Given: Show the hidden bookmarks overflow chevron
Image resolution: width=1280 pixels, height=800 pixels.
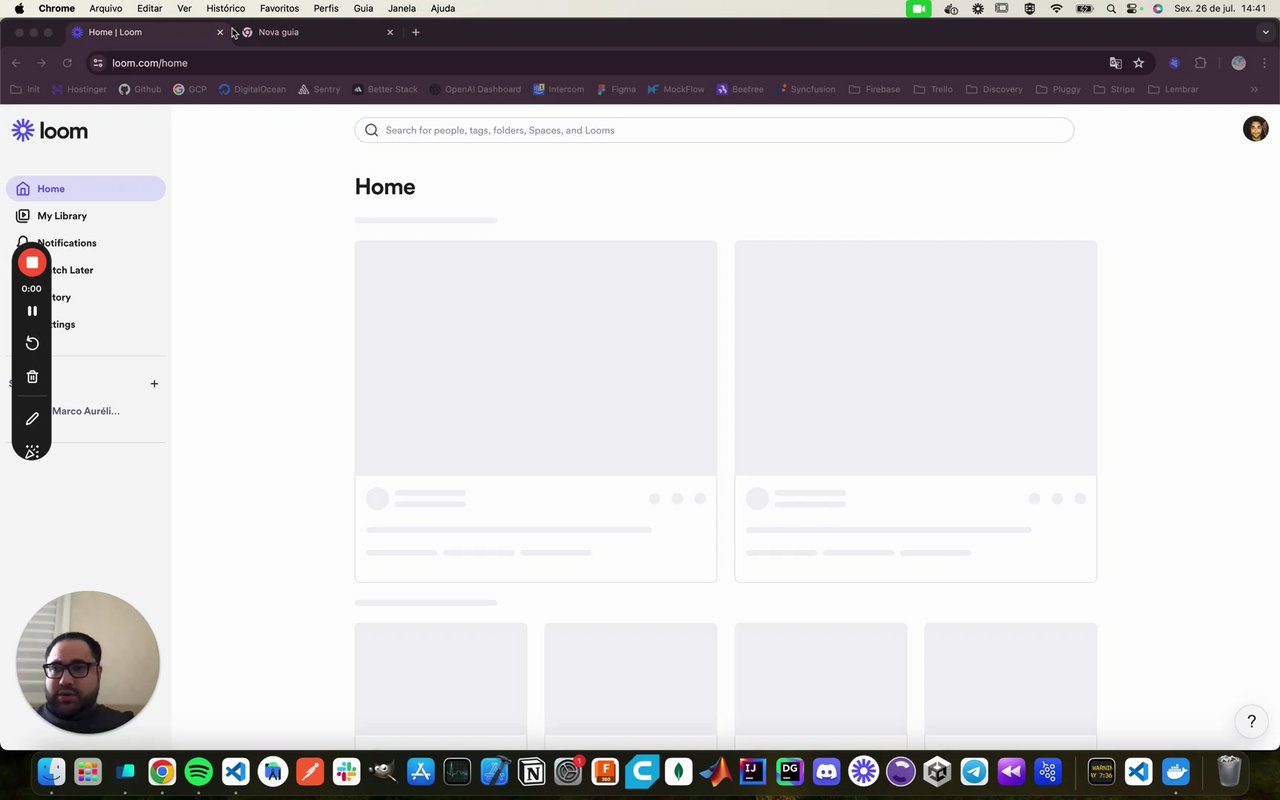Looking at the screenshot, I should [x=1254, y=89].
